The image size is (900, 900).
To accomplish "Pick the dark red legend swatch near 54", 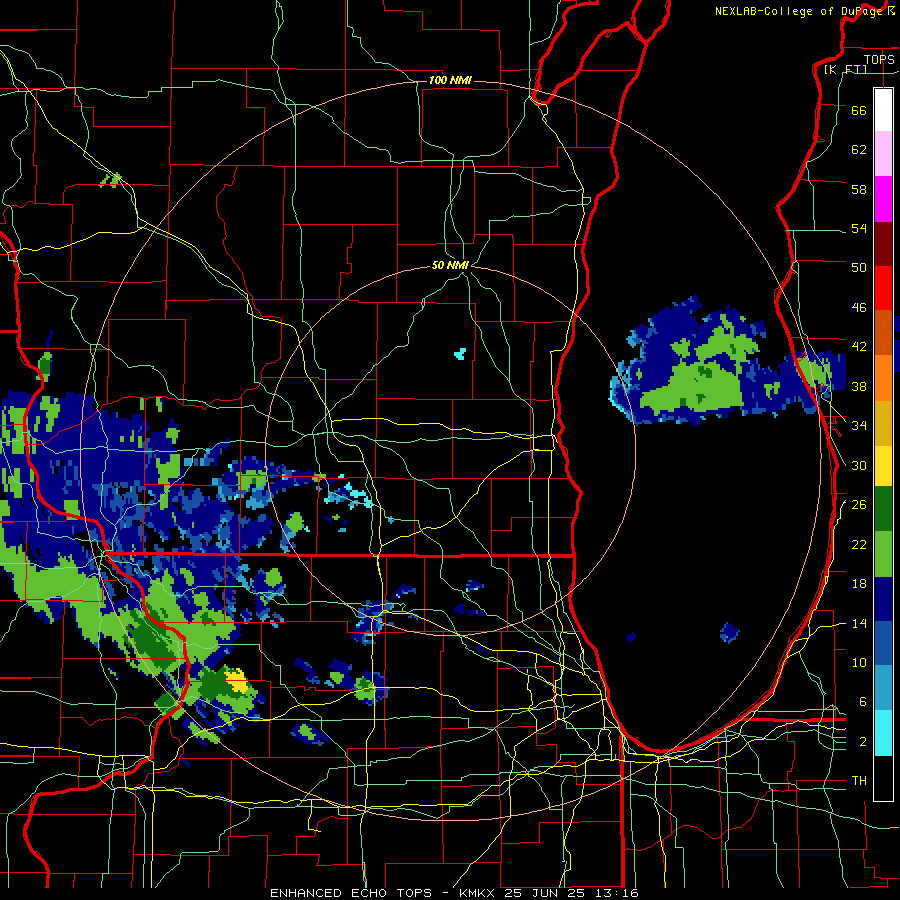I will (883, 243).
